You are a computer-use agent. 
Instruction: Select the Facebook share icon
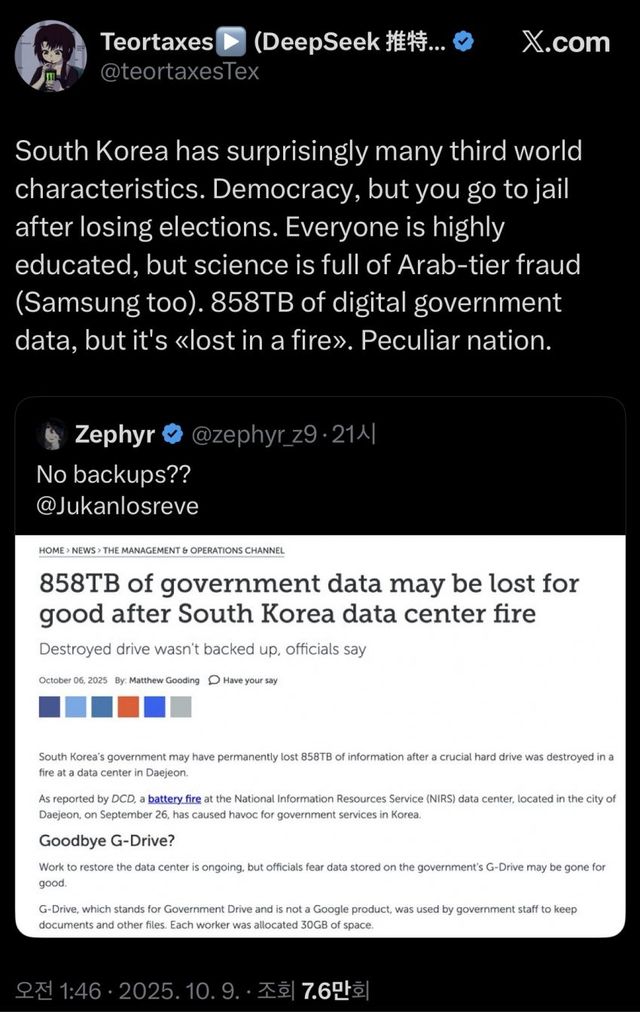[x=49, y=707]
